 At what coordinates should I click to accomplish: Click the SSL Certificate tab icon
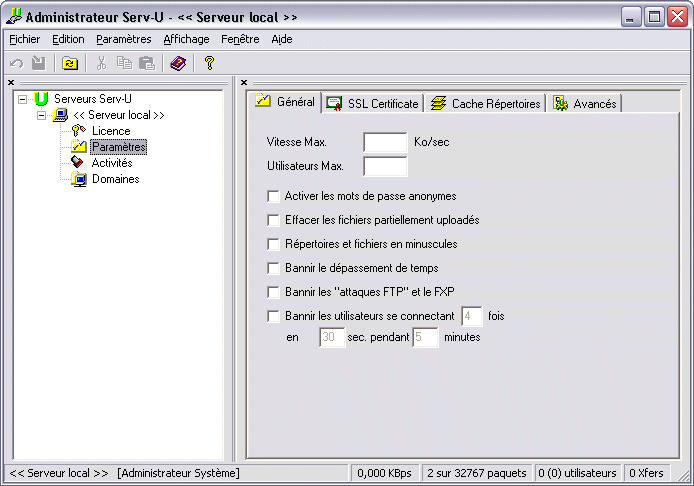(x=334, y=103)
